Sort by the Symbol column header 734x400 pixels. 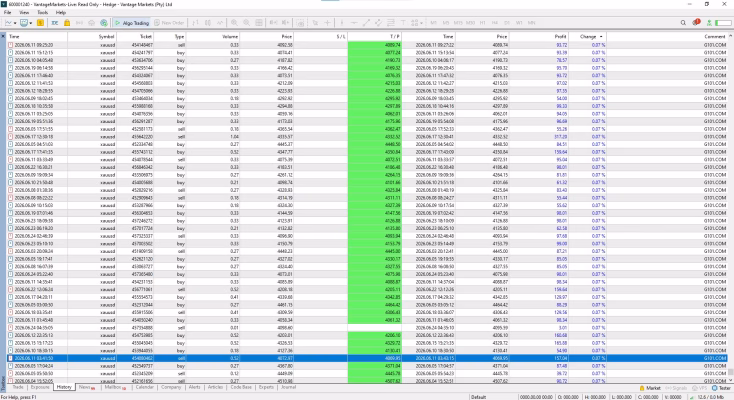pos(92,37)
